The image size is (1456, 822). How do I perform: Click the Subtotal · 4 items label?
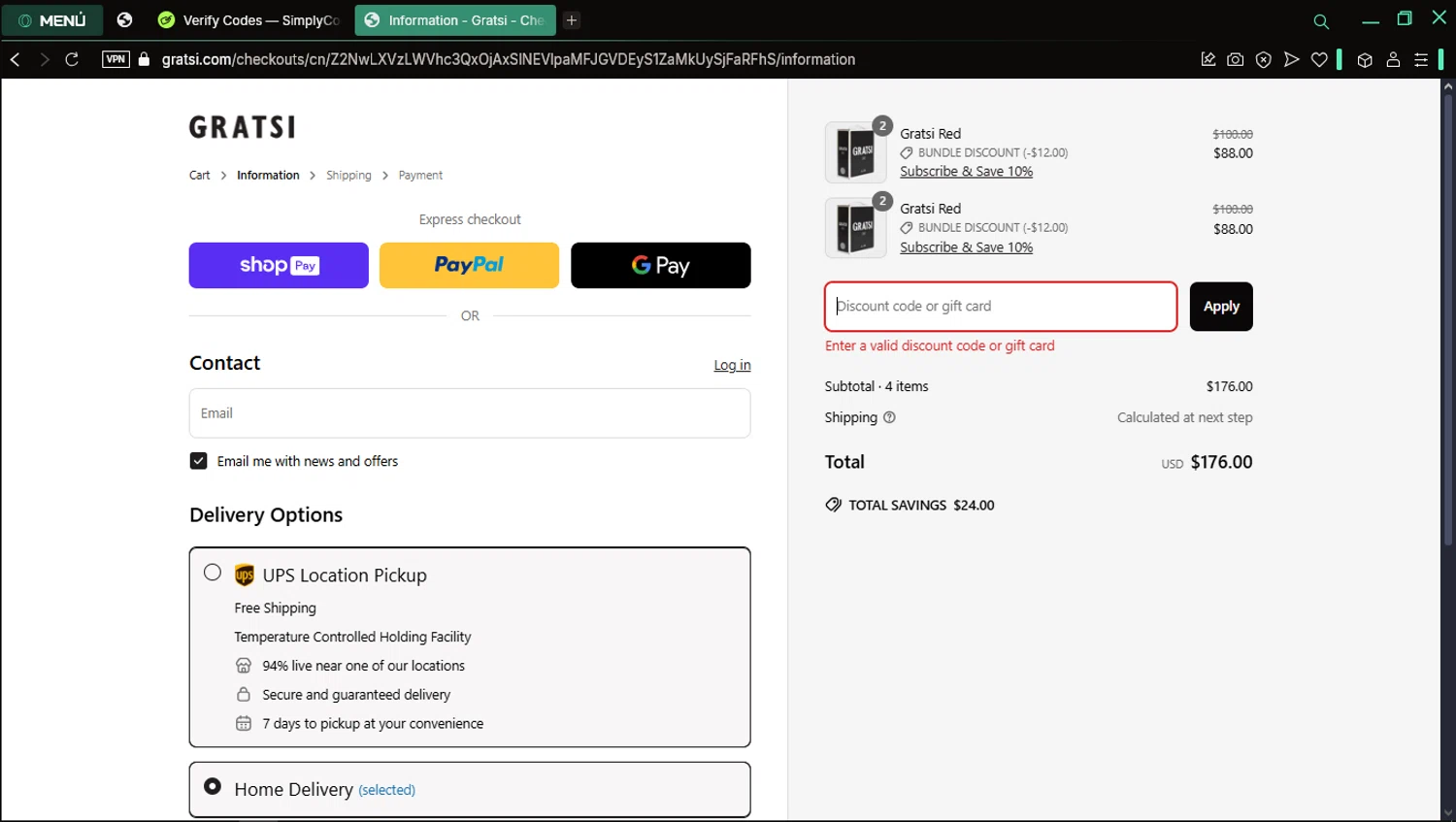[877, 386]
